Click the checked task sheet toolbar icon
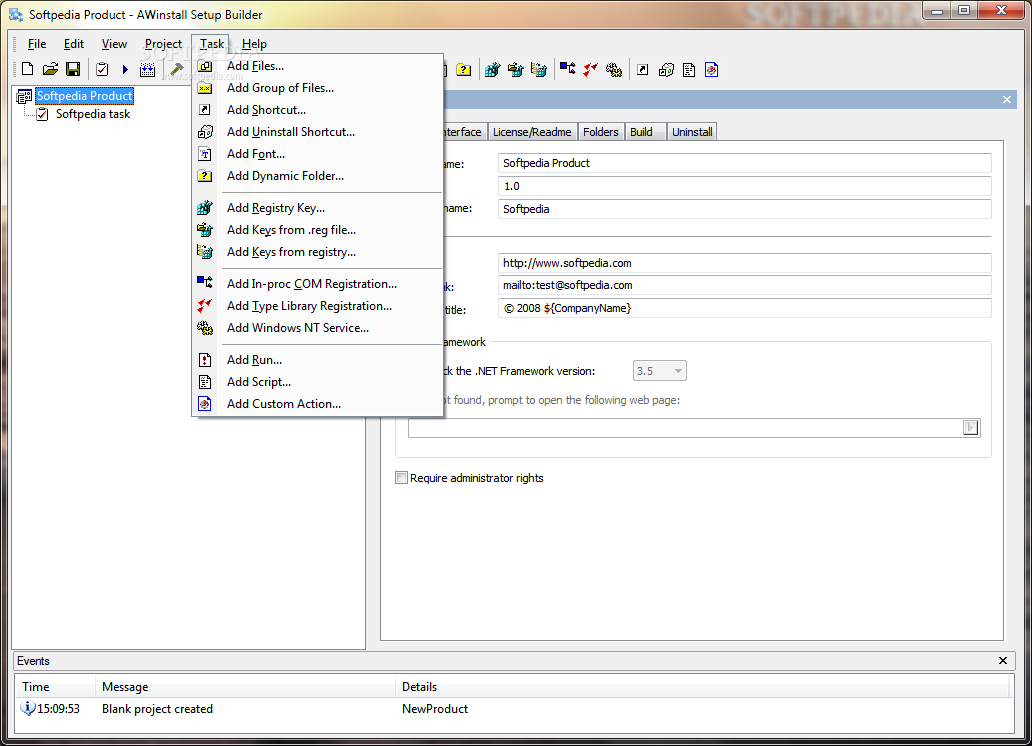1032x746 pixels. [x=102, y=69]
